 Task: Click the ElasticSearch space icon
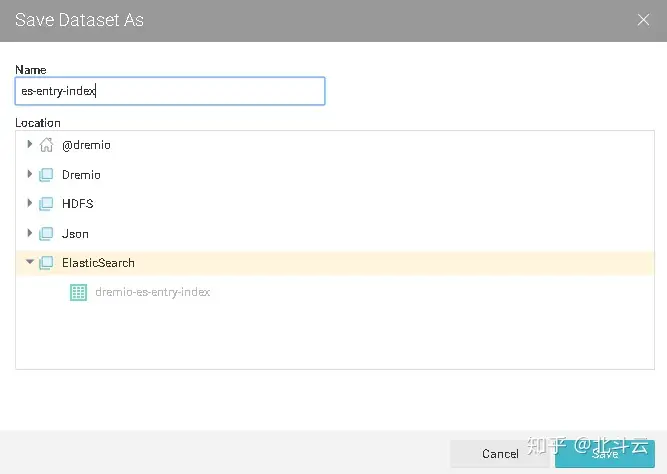[46, 263]
